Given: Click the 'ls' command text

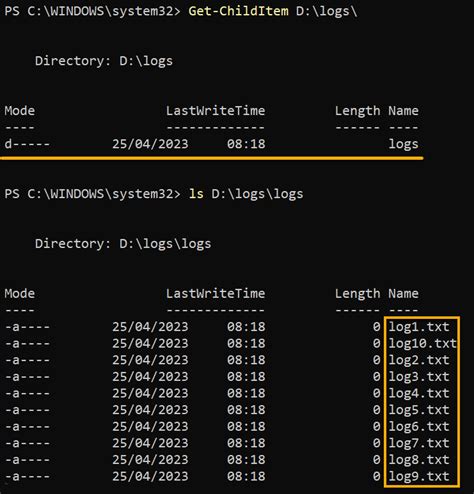Looking at the screenshot, I should pos(196,194).
